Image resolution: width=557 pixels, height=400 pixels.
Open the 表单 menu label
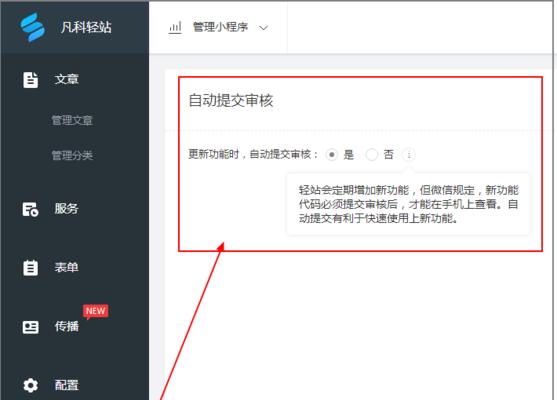(x=66, y=267)
